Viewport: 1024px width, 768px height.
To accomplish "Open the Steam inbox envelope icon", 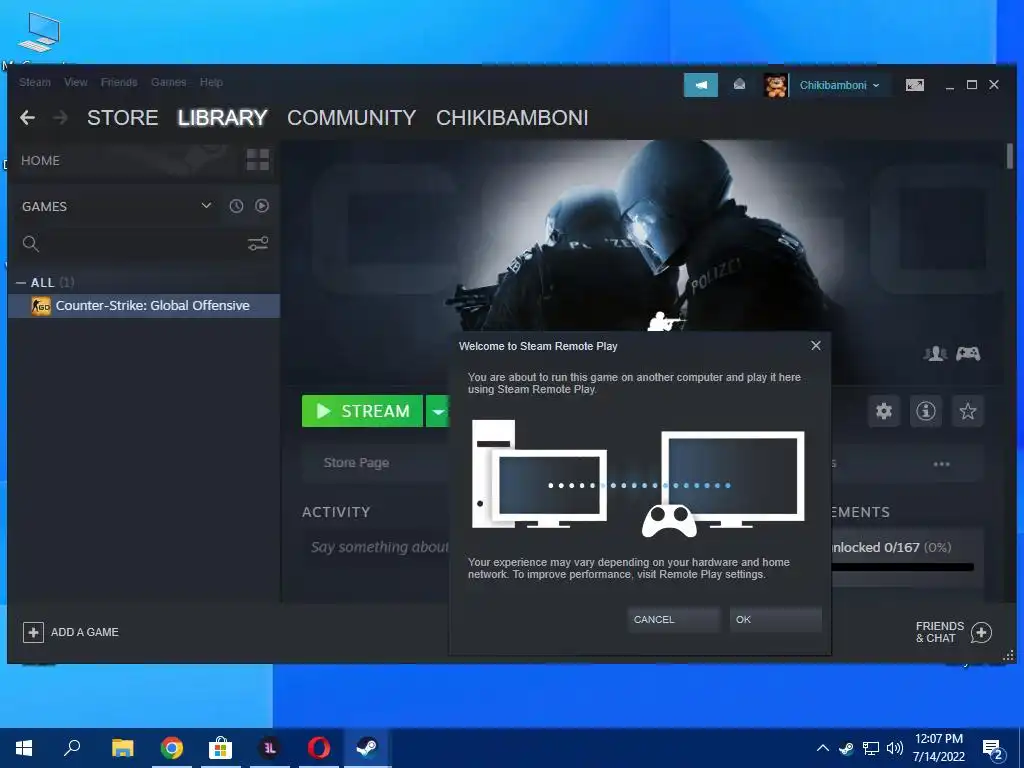I will [739, 84].
